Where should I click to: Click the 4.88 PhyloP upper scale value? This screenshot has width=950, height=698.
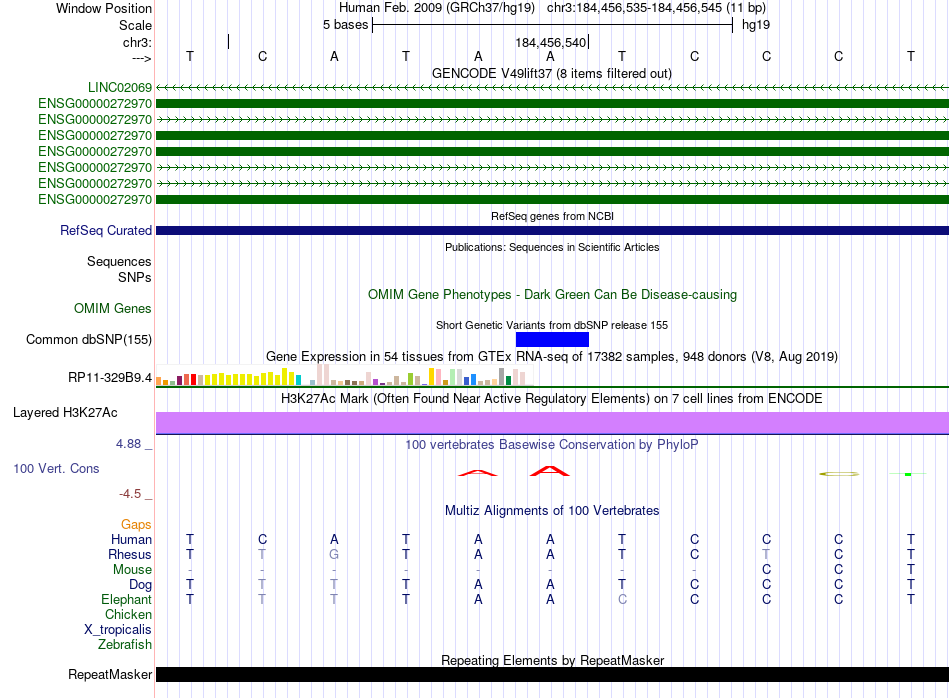128,444
